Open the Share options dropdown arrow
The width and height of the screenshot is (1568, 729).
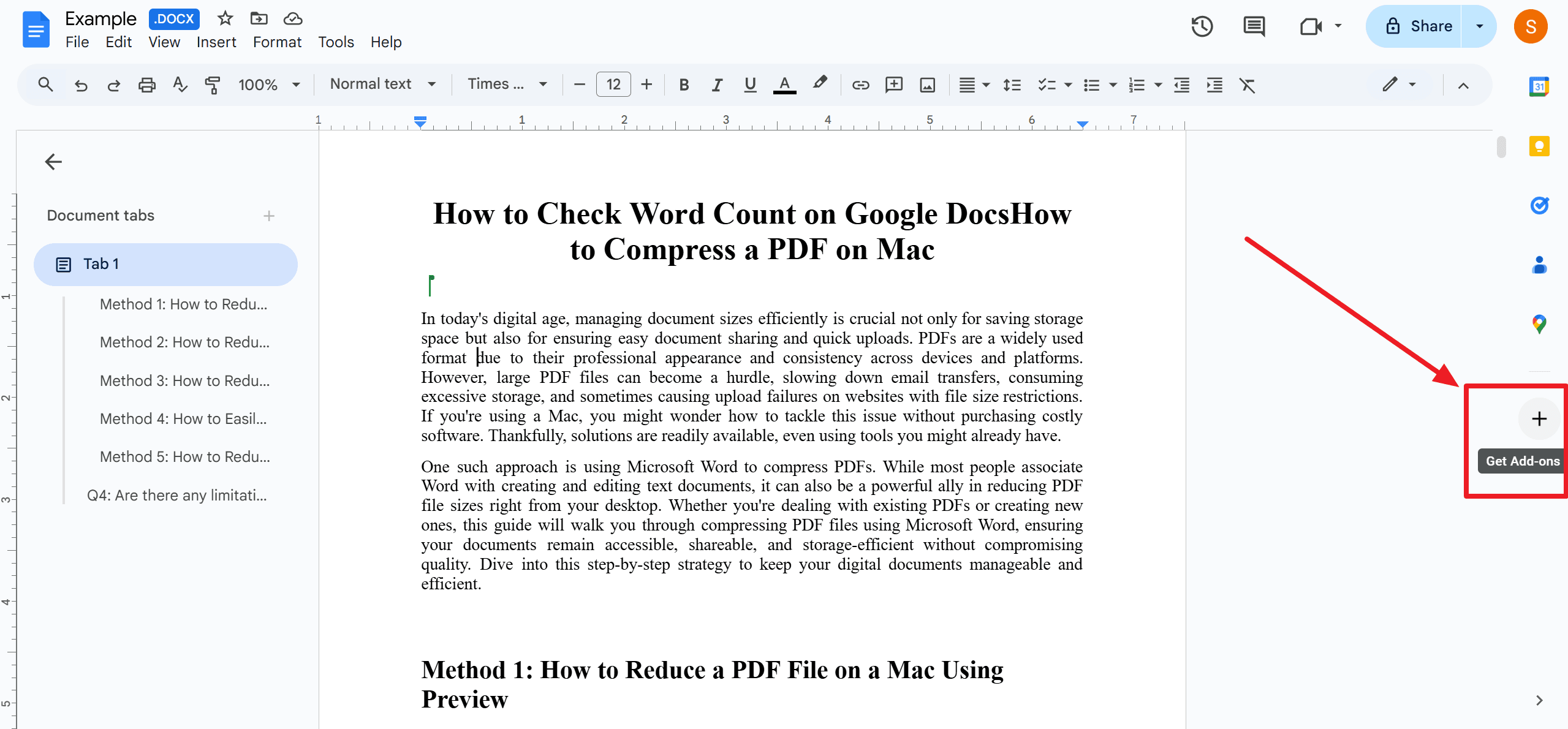coord(1479,26)
